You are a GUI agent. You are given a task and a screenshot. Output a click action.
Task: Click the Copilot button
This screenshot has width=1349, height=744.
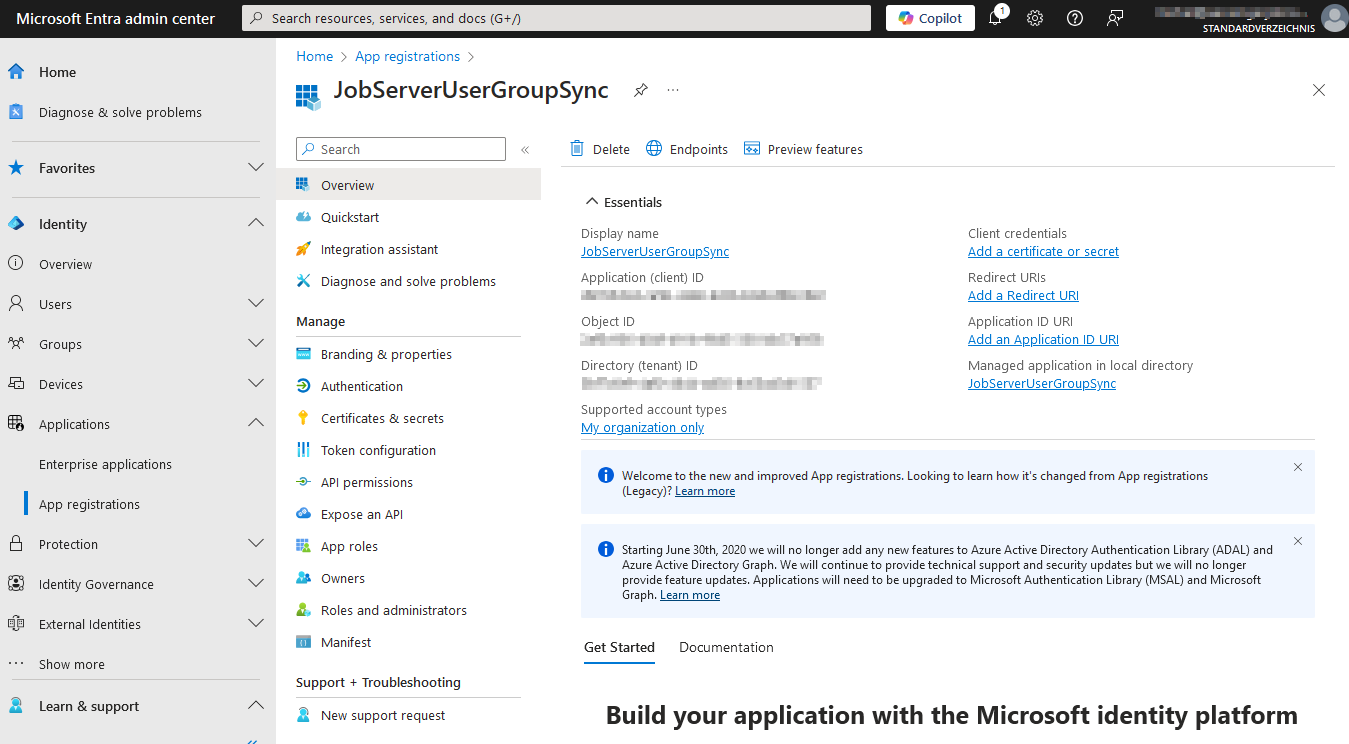tap(930, 18)
